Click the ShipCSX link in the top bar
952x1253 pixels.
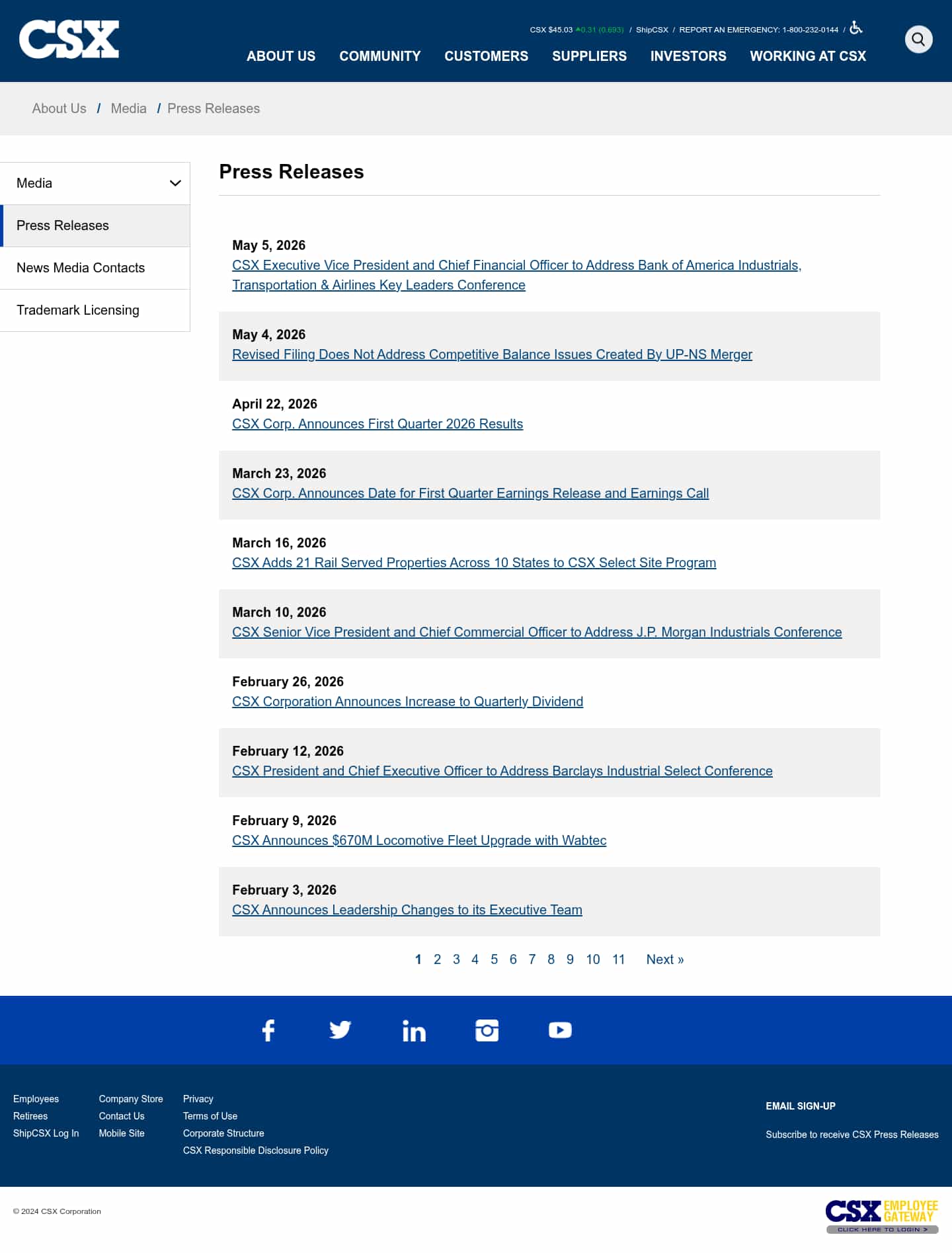click(x=652, y=30)
